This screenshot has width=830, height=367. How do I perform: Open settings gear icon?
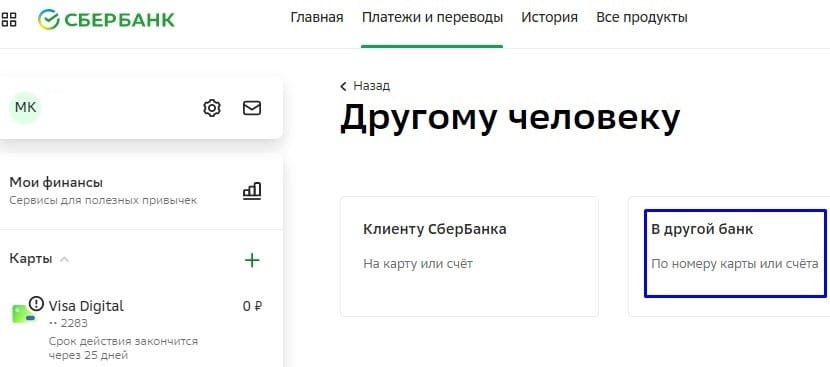(212, 108)
